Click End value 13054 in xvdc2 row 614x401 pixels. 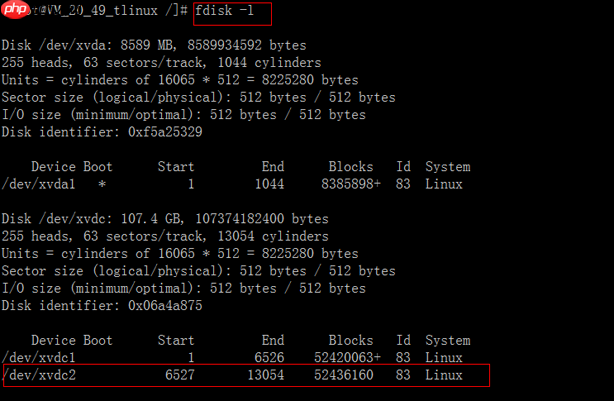pos(266,375)
